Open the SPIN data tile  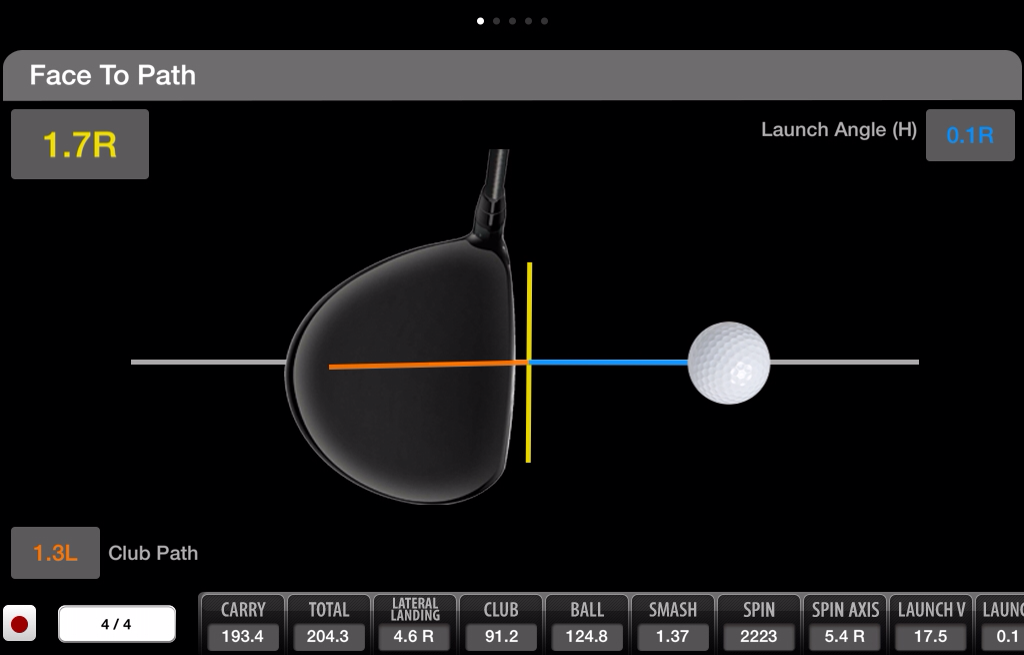tap(759, 624)
